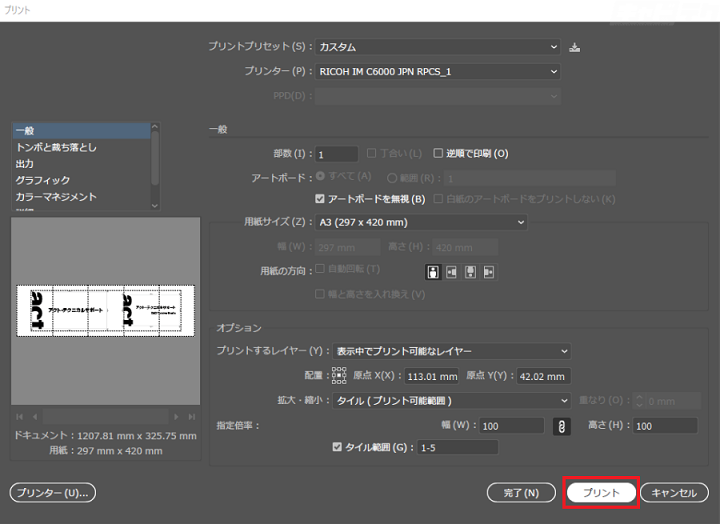This screenshot has height=524, width=720.
Task: Select すべて (A) artboard radio button
Action: pos(321,176)
